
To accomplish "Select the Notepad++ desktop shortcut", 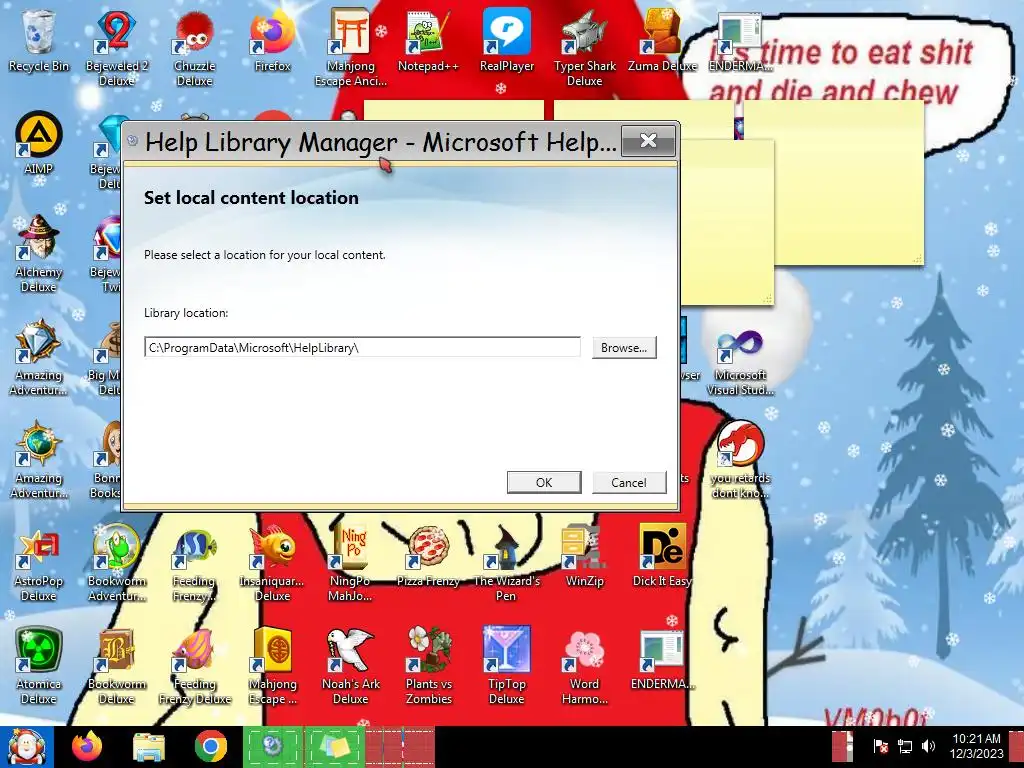I will 428,40.
